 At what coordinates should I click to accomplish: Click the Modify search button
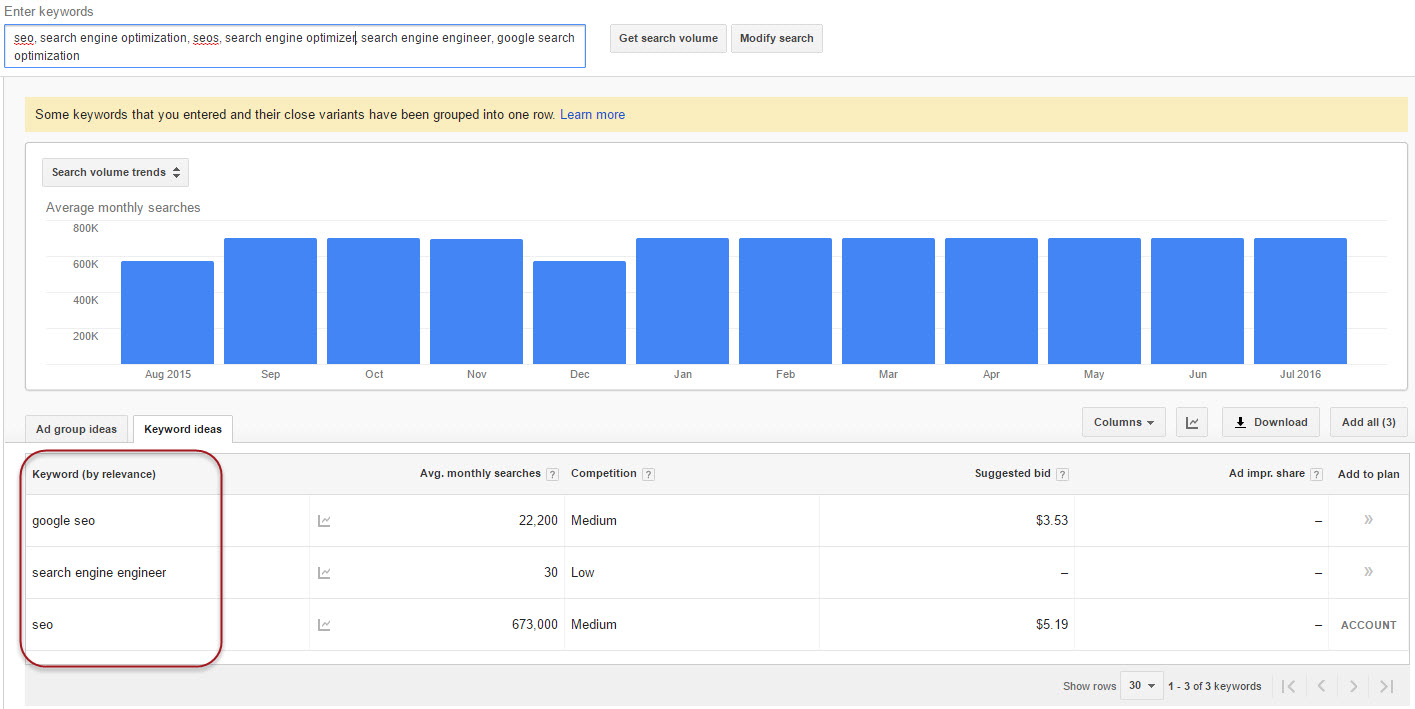776,39
